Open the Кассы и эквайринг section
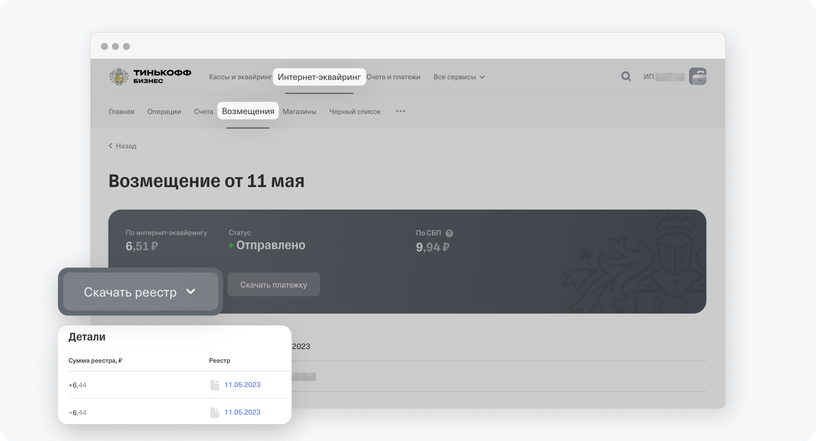Viewport: 816px width, 441px height. click(240, 77)
